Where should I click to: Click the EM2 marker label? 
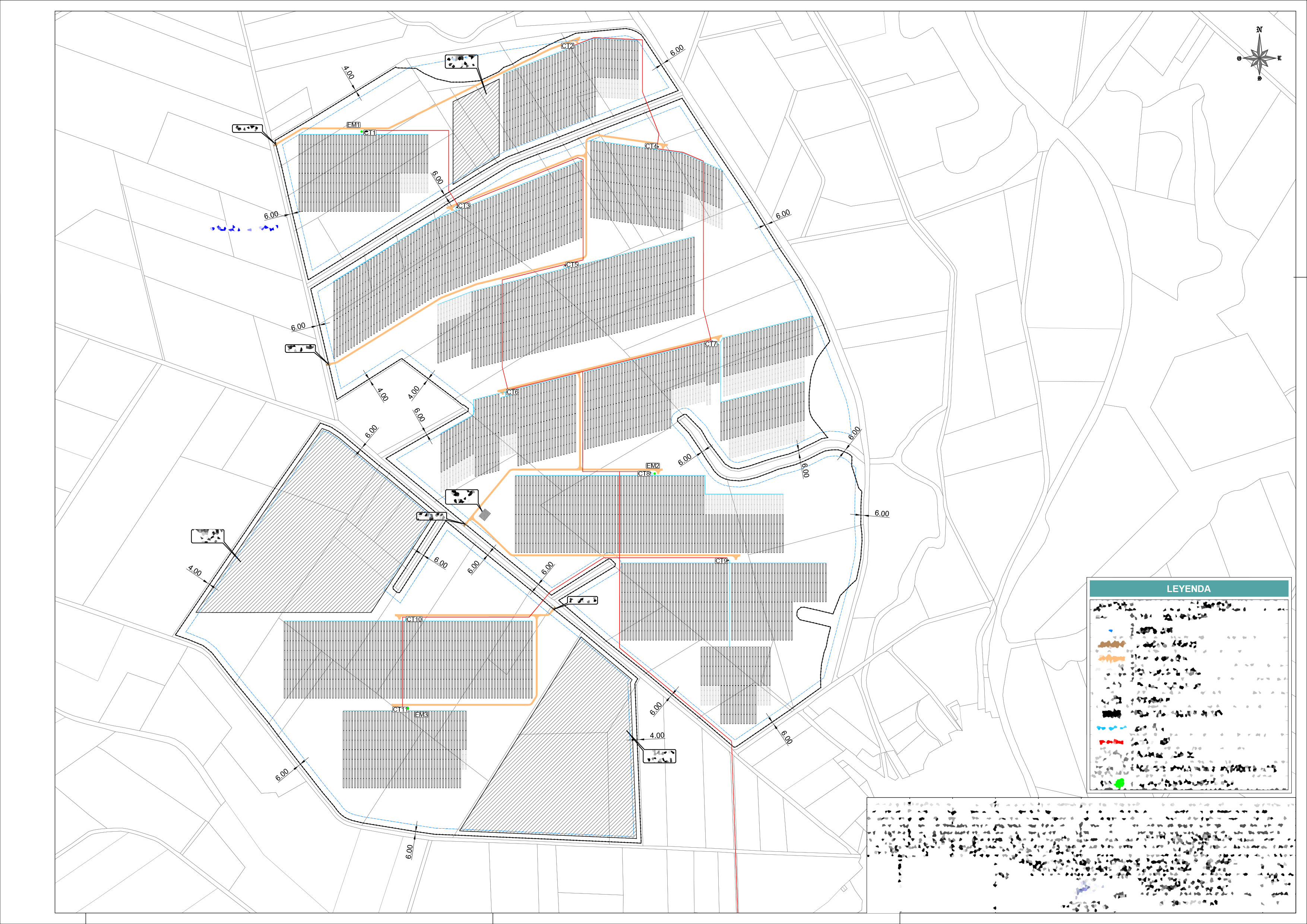click(653, 466)
